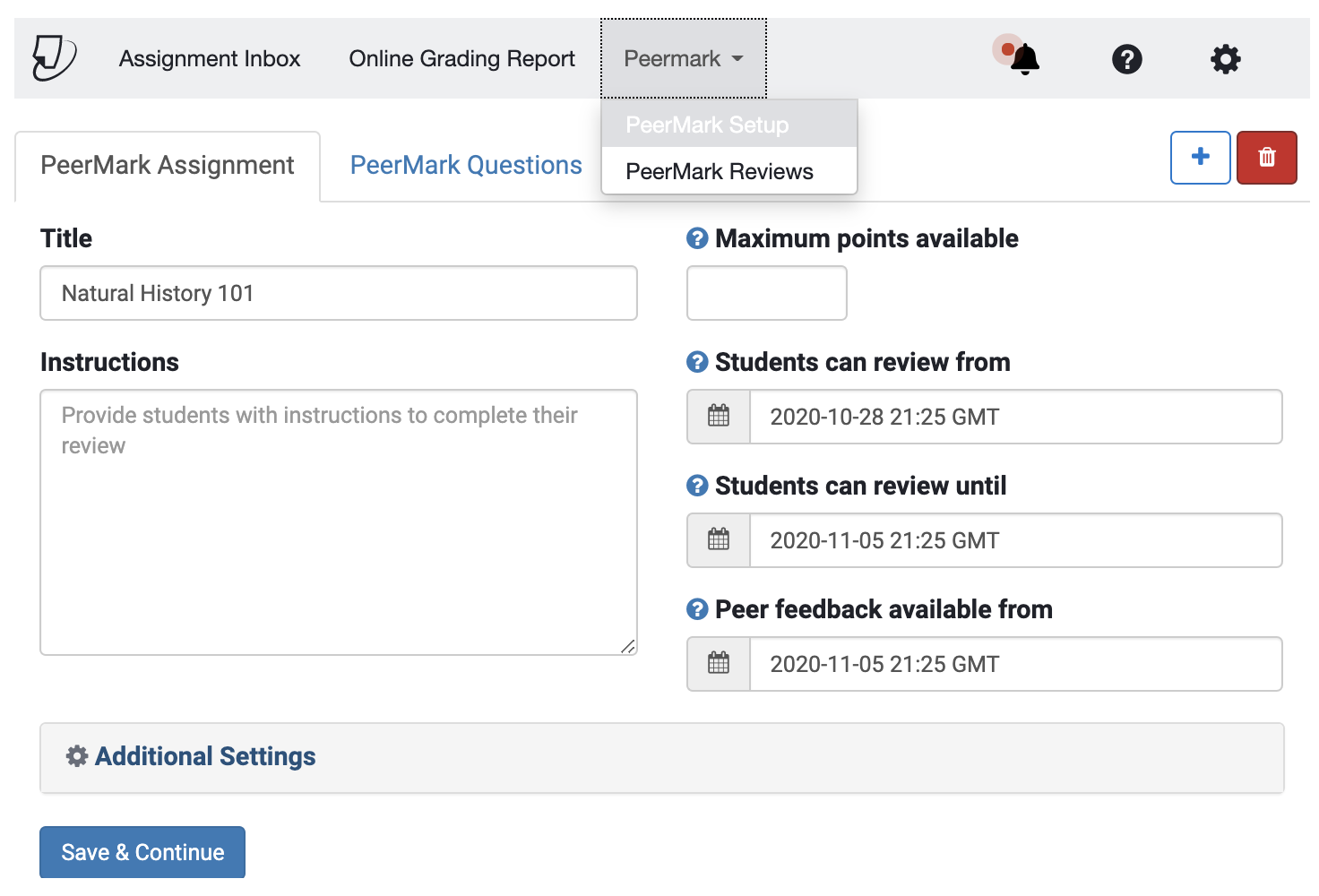Click the Peer feedback available from date field
Image resolution: width=1319 pixels, height=896 pixels.
[1016, 664]
